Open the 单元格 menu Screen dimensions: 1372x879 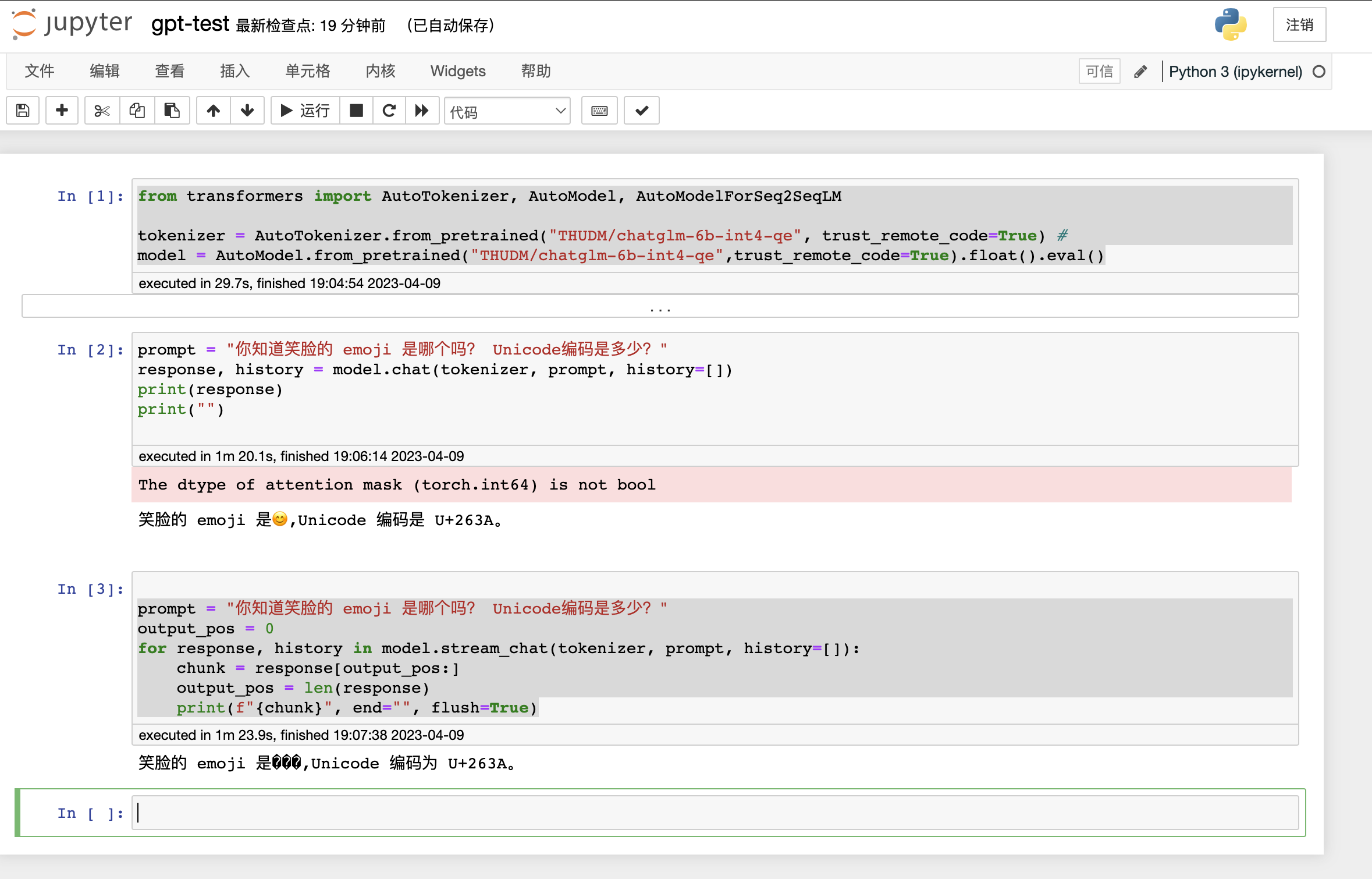tap(308, 71)
